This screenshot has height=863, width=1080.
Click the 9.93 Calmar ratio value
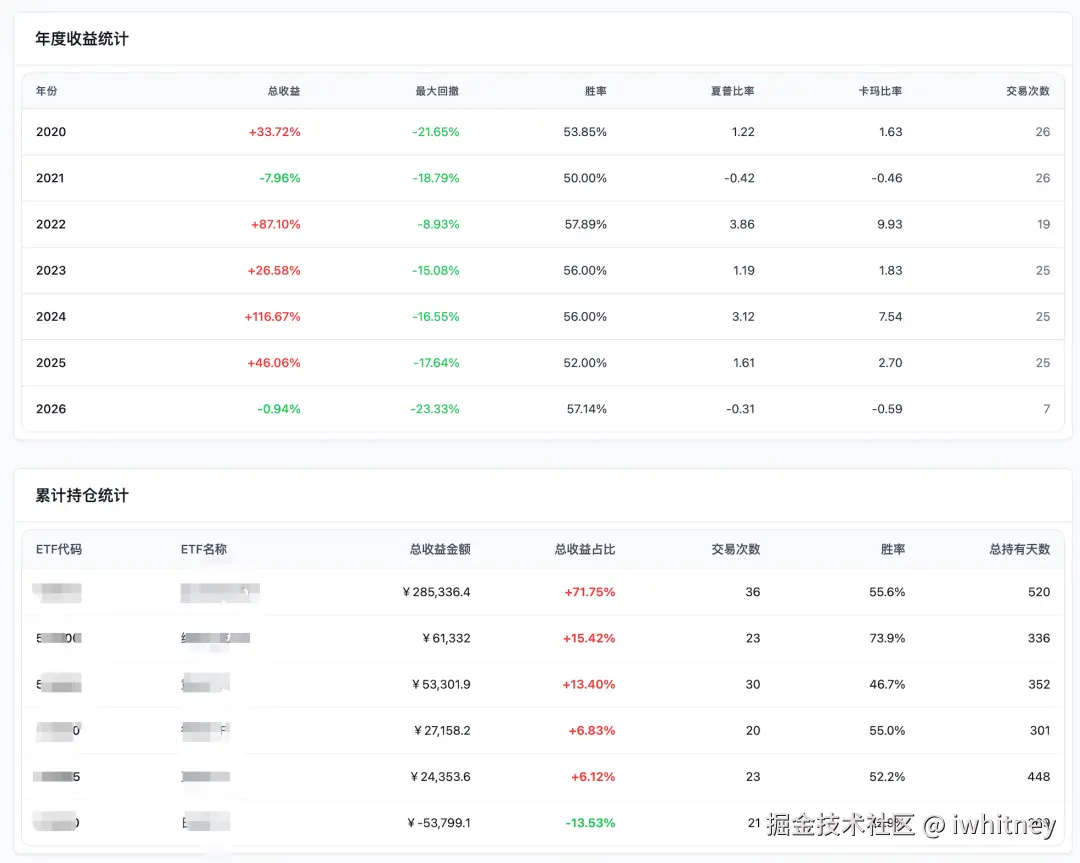(x=889, y=224)
